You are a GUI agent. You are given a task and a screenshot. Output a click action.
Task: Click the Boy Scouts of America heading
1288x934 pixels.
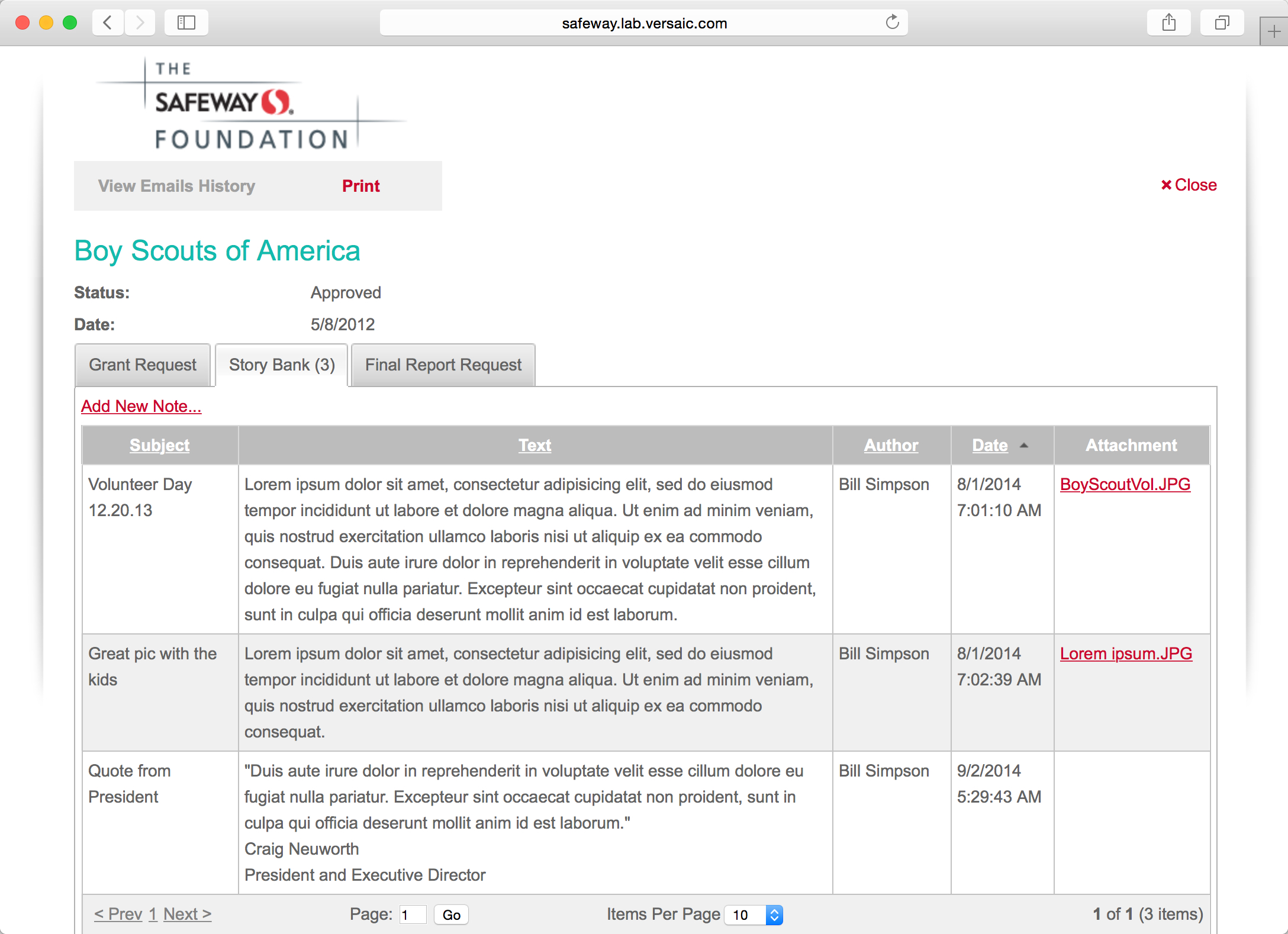tap(217, 251)
